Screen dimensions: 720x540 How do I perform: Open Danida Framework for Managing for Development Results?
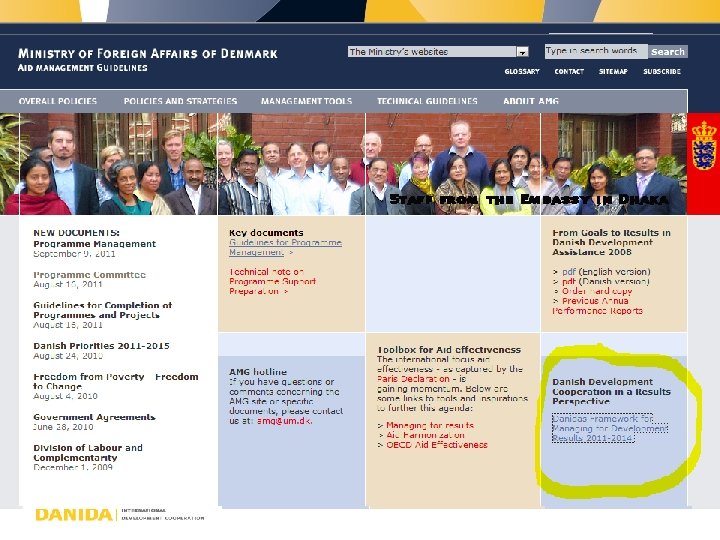[610, 428]
